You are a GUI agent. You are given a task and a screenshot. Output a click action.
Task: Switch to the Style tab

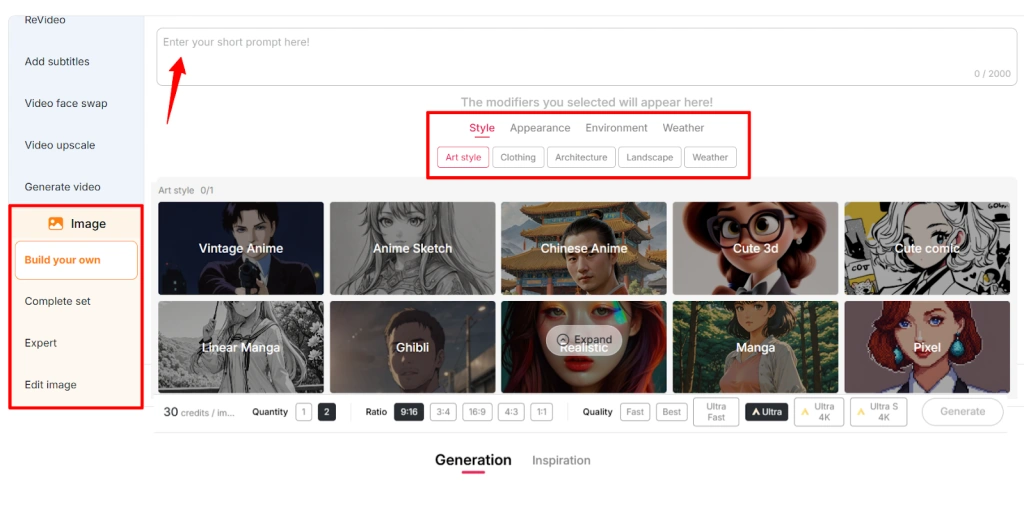482,128
